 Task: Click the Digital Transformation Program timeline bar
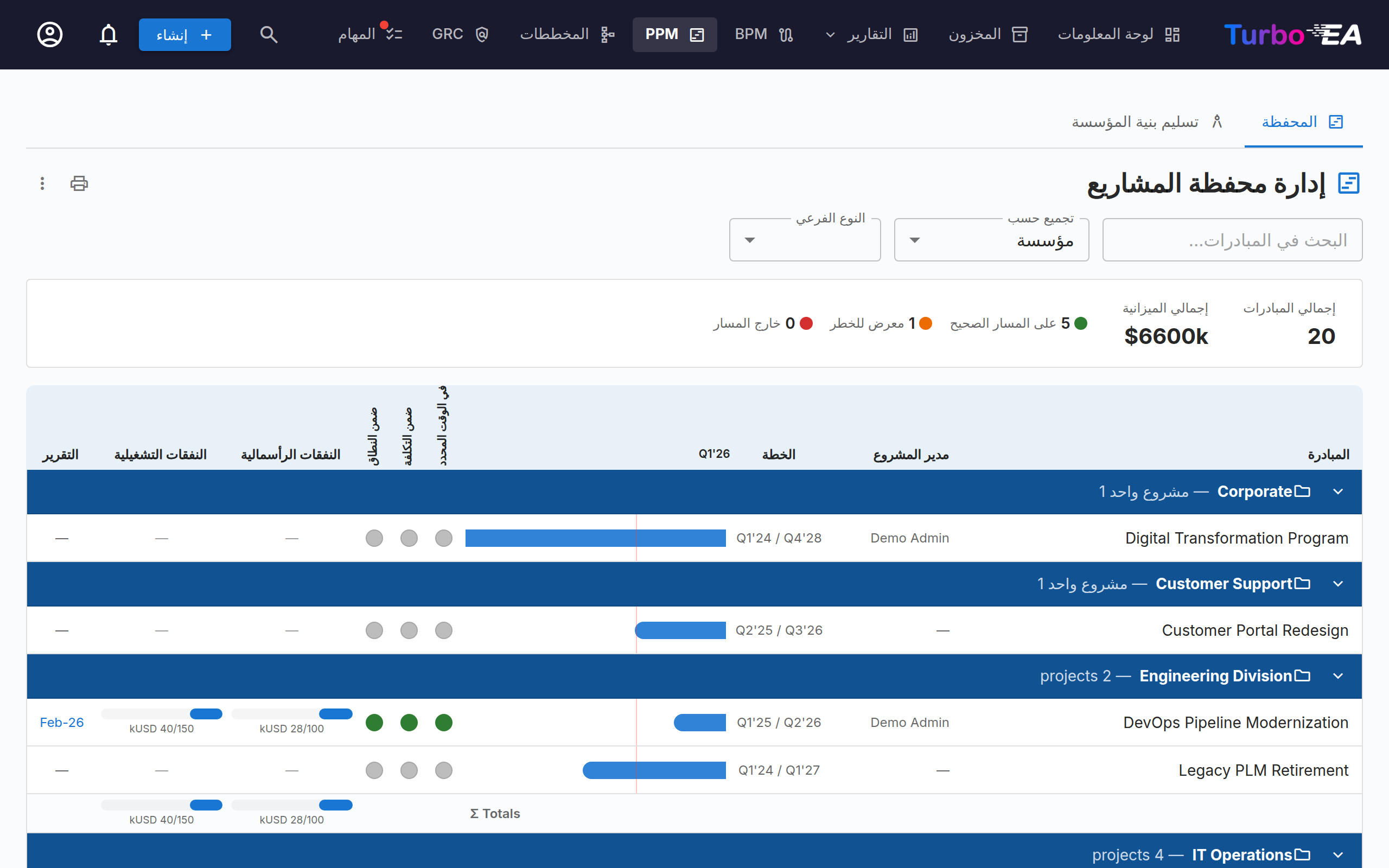pyautogui.click(x=595, y=538)
